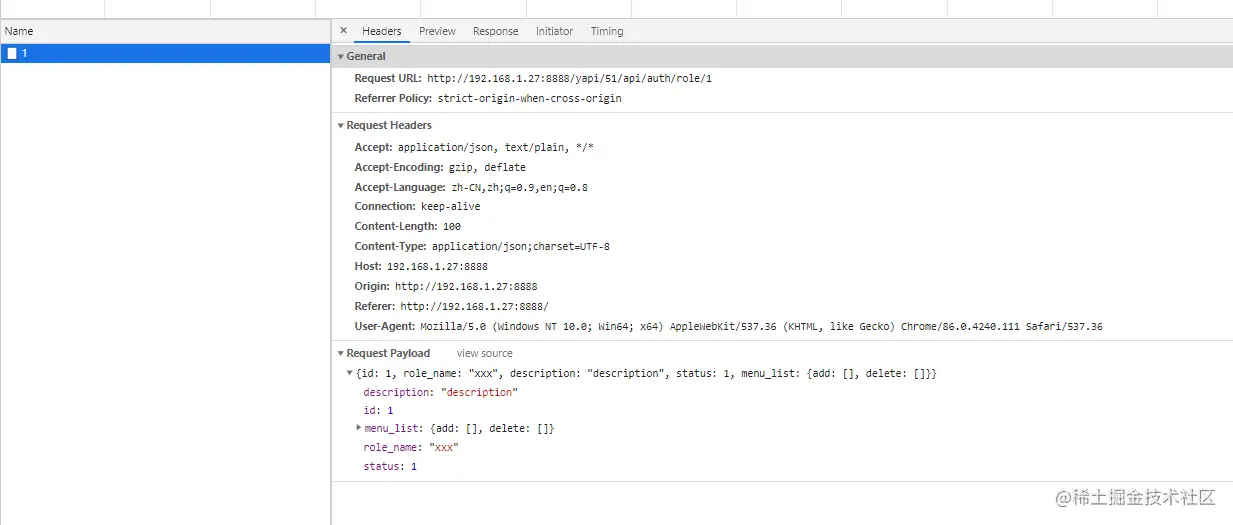The height and width of the screenshot is (525, 1233).
Task: Open the Response tab
Action: tap(495, 31)
